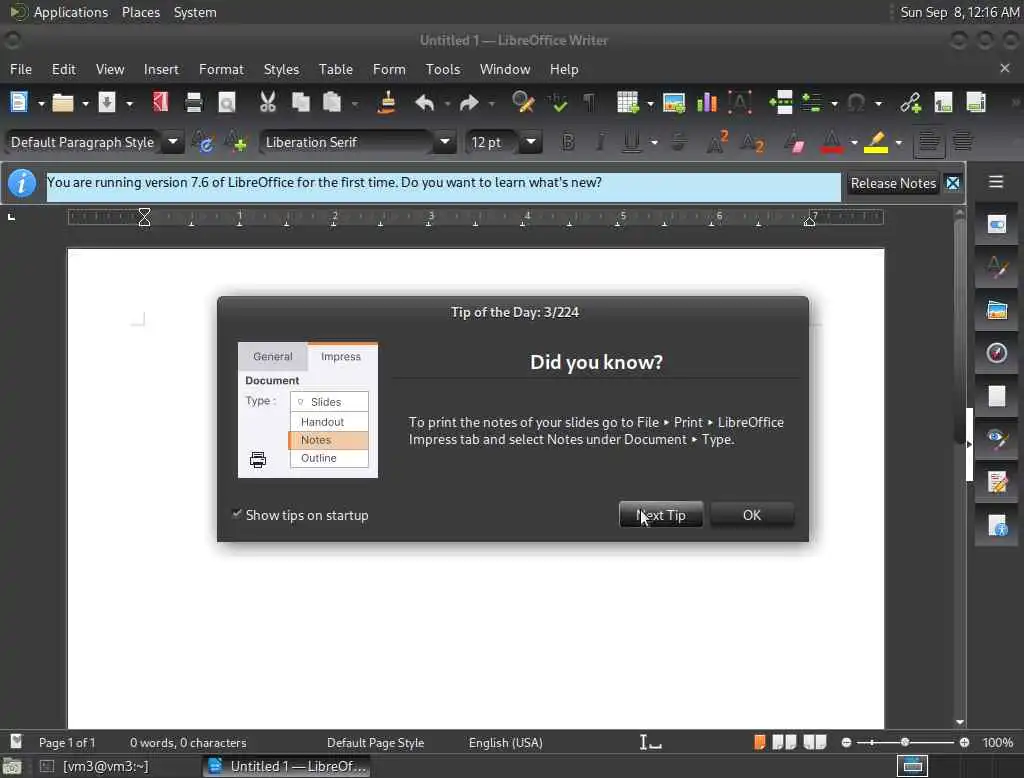Click Clone Formatting paintbrush icon

(387, 103)
